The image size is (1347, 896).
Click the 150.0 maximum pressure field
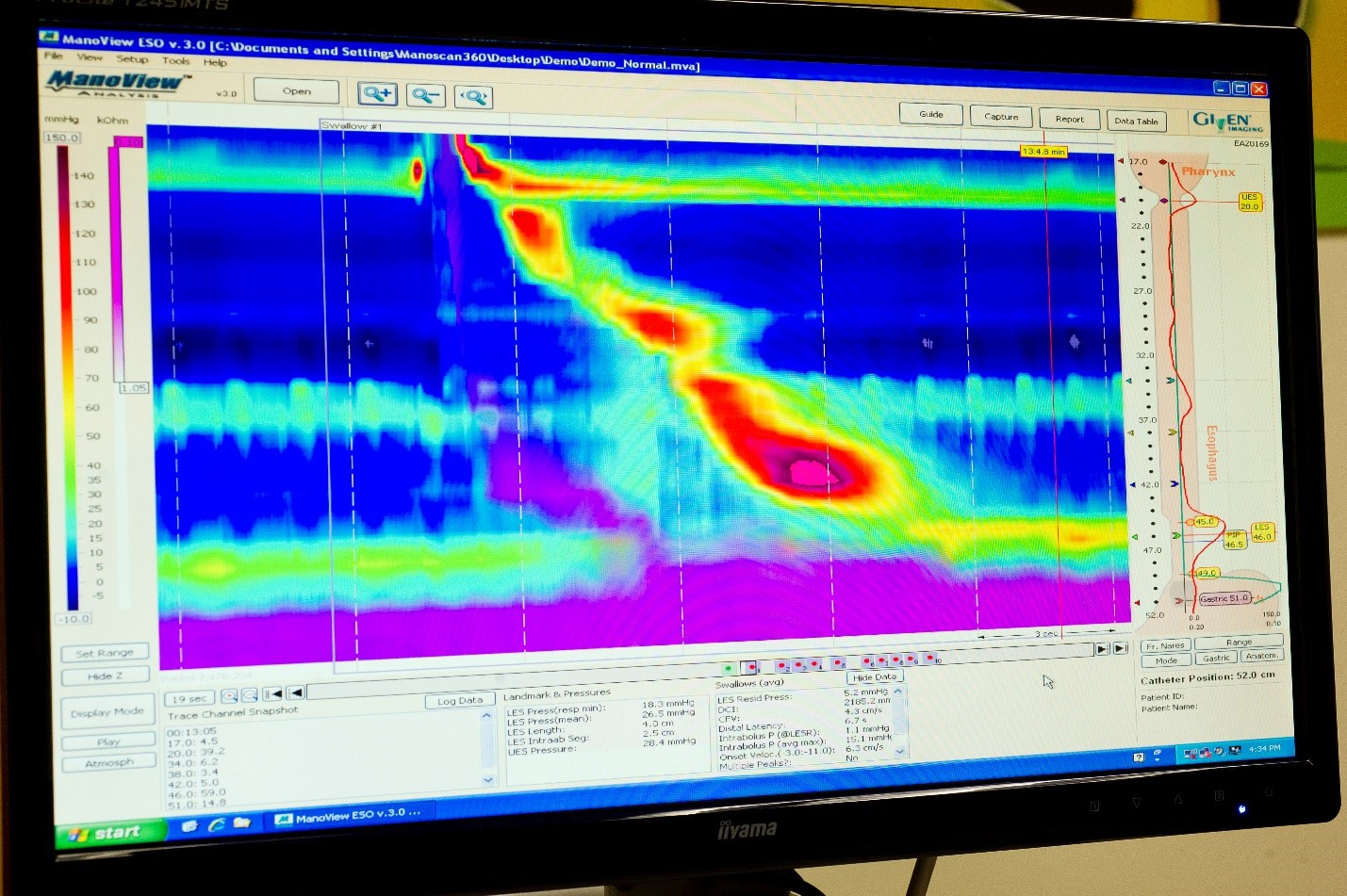62,138
